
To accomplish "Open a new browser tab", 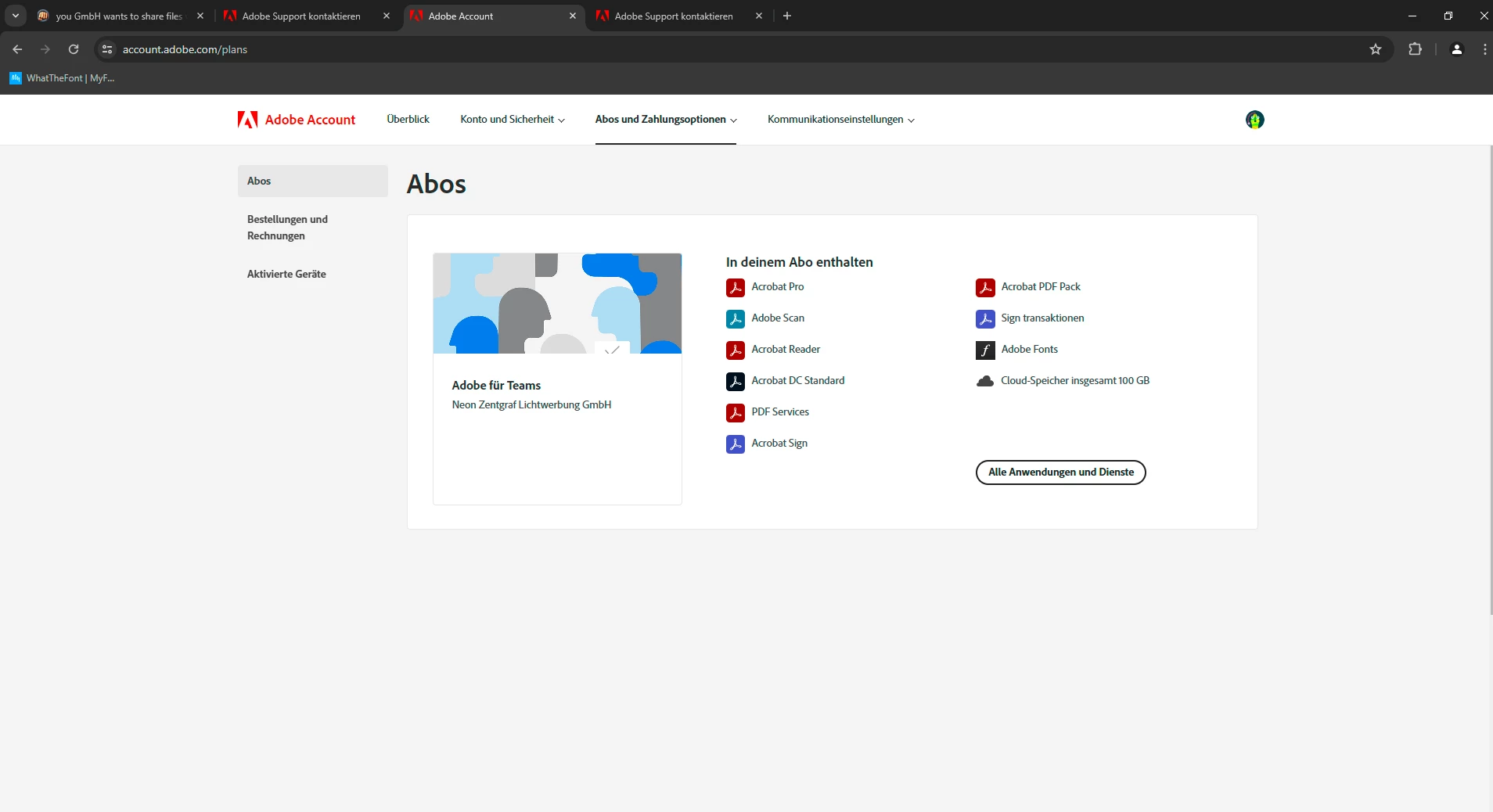I will [x=787, y=16].
